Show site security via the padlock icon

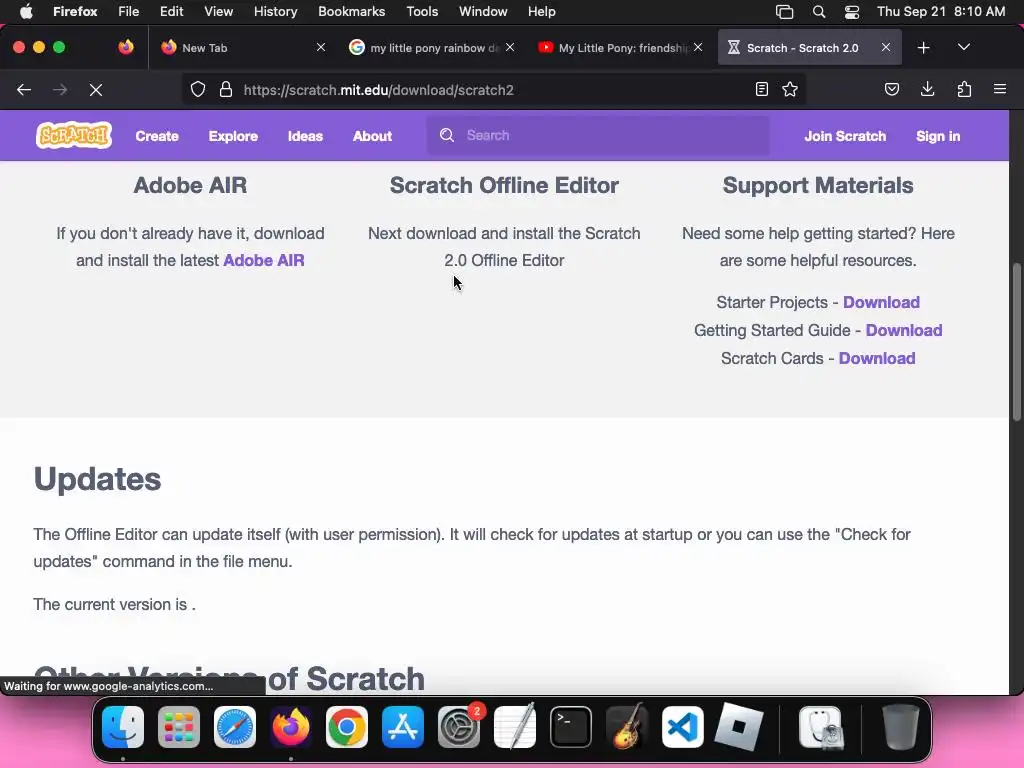[226, 90]
